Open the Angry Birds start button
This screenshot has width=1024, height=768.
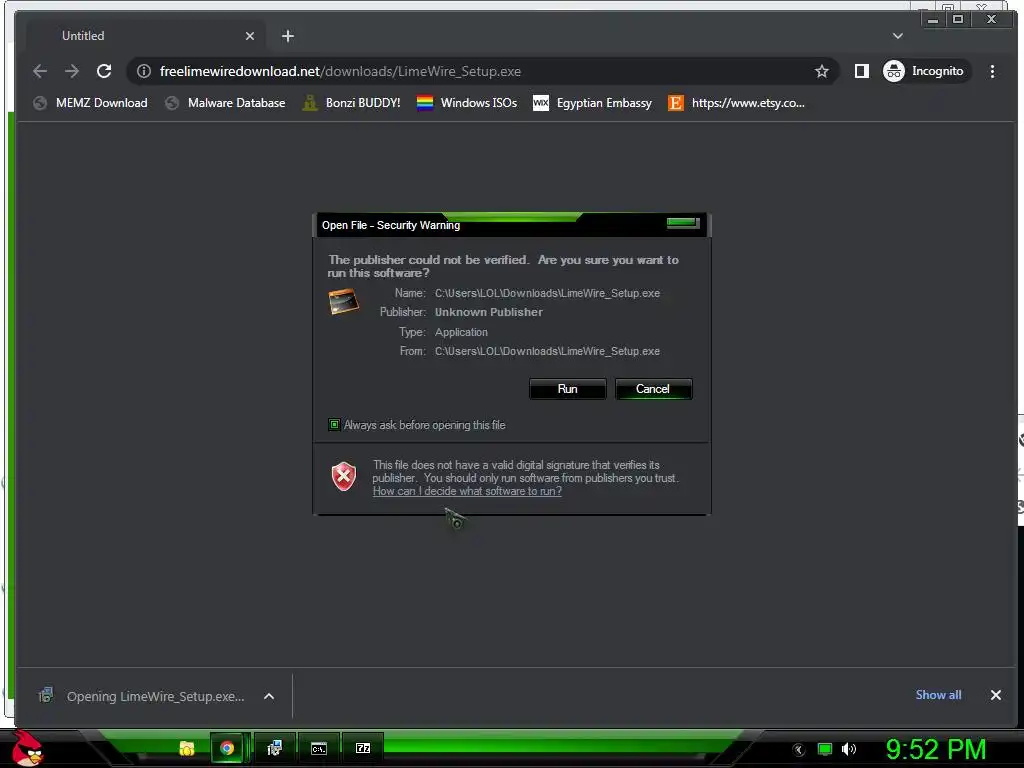pos(27,748)
